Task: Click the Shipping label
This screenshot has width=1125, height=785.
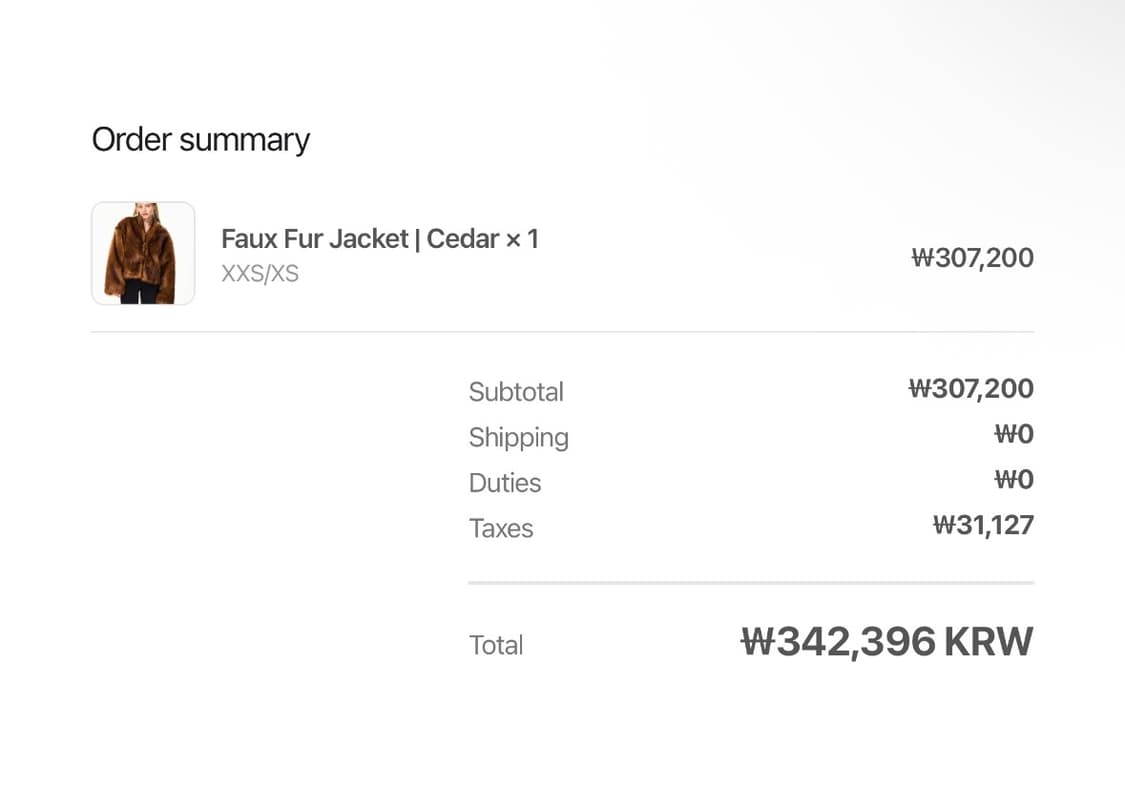Action: pos(518,437)
